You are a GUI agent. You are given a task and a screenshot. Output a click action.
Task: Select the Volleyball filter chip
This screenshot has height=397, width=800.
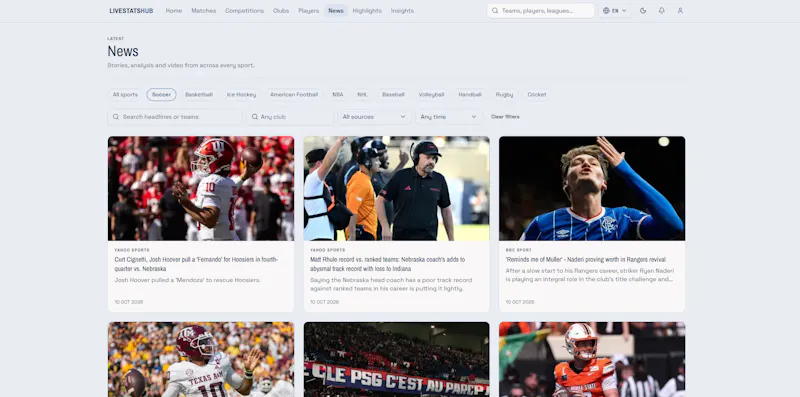click(431, 95)
